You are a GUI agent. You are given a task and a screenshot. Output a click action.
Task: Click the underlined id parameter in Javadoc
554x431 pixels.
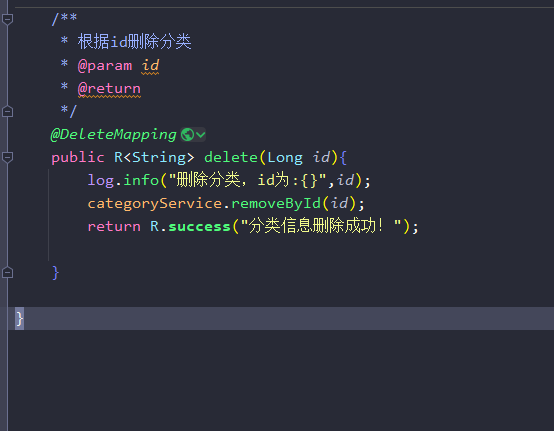(x=150, y=65)
